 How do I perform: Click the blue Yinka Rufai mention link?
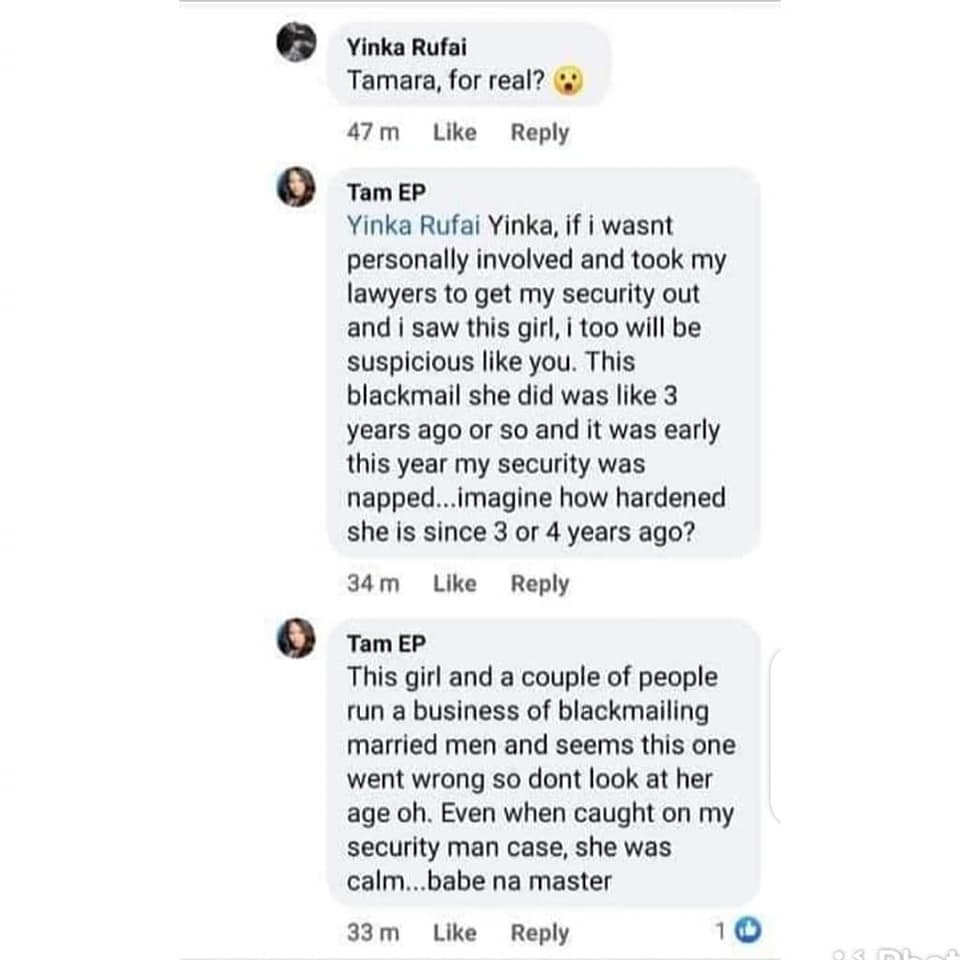pos(410,226)
